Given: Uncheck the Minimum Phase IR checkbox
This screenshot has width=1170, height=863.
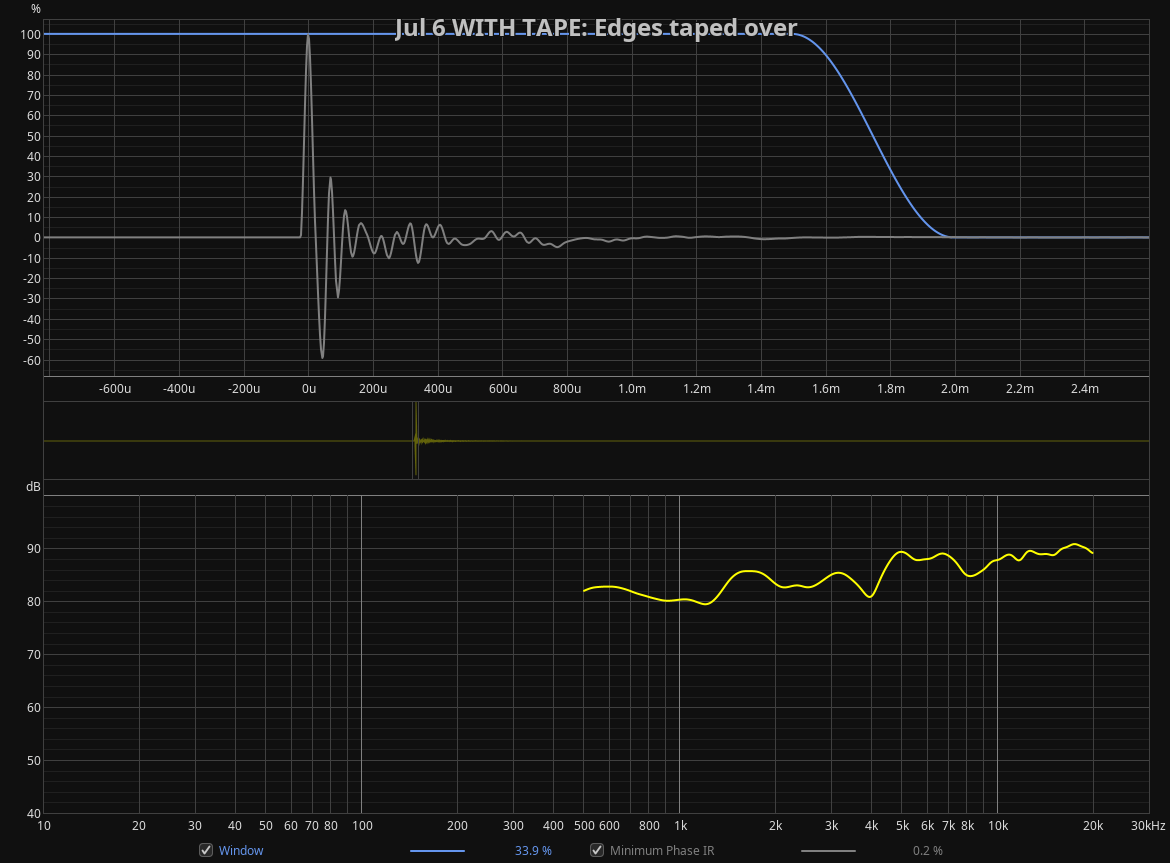Looking at the screenshot, I should [597, 850].
